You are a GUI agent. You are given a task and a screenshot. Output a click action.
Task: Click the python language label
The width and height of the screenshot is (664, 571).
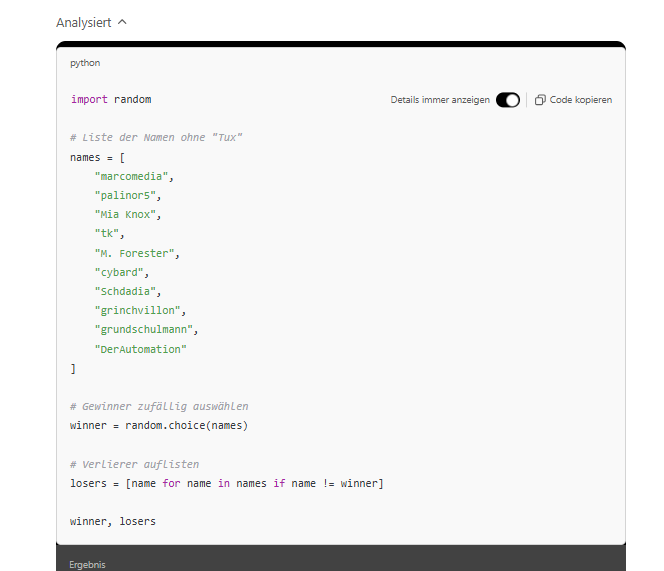[84, 63]
